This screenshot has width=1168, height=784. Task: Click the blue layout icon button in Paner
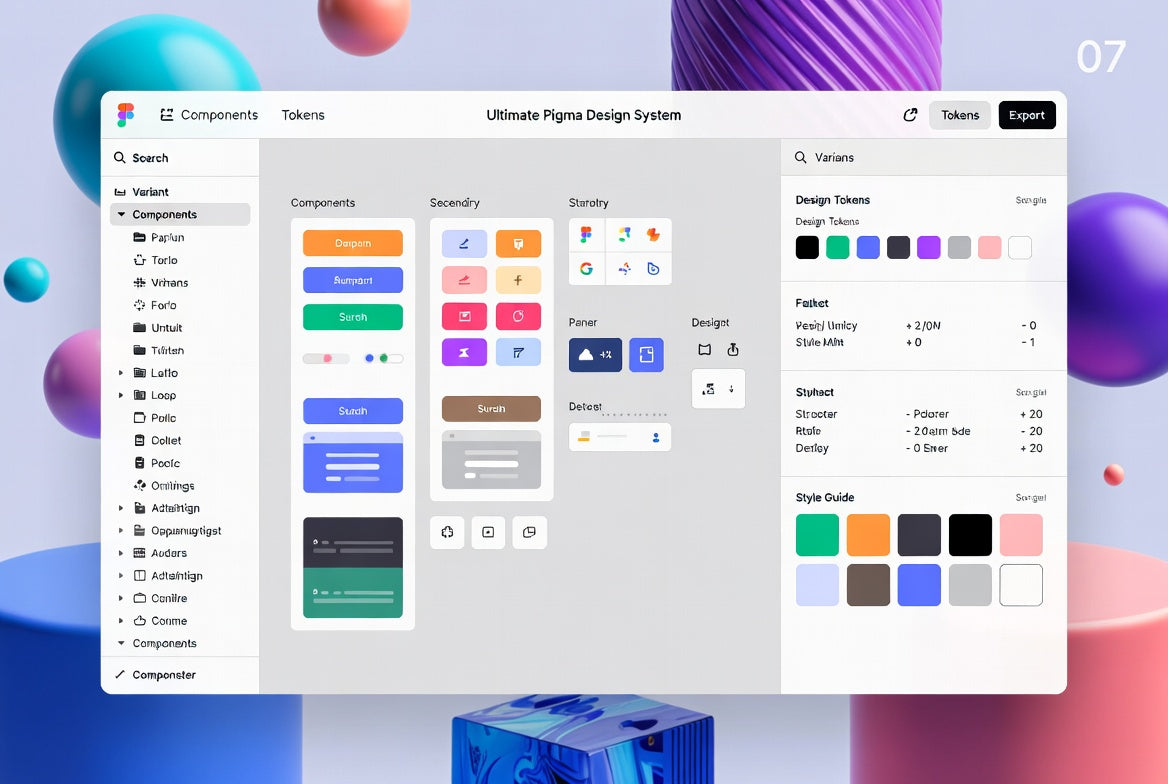click(x=647, y=355)
